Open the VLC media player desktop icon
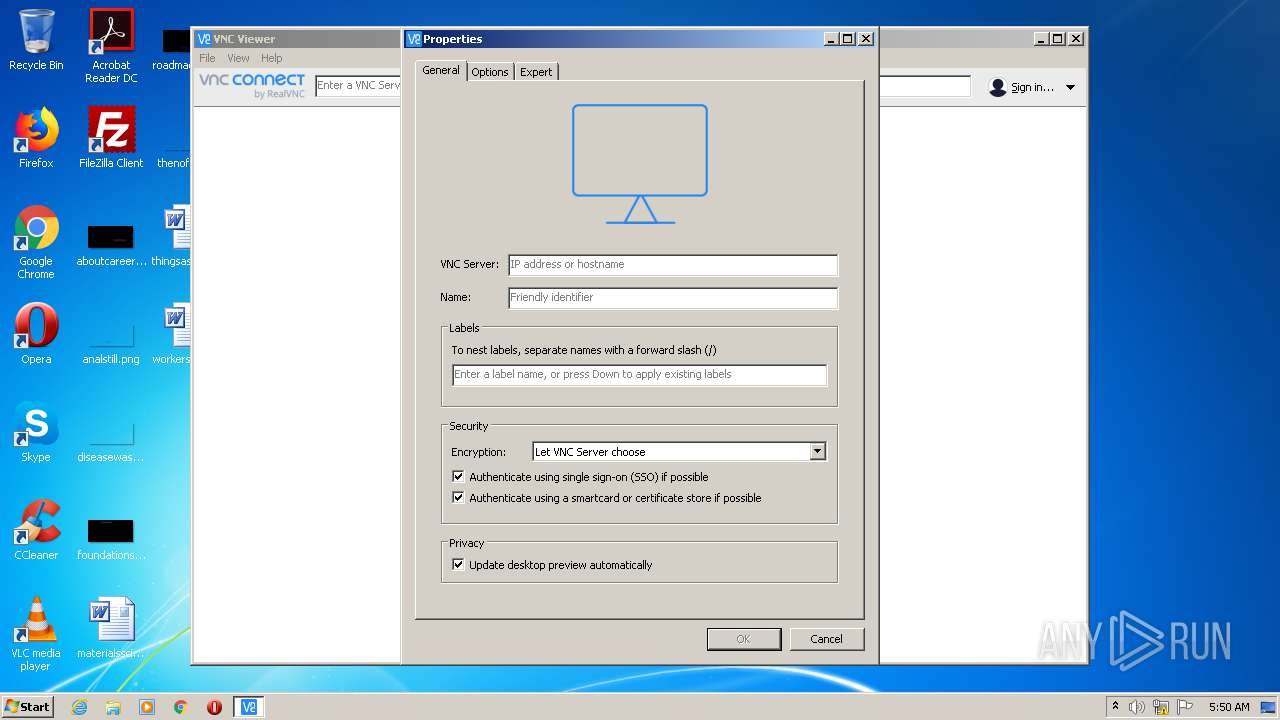The height and width of the screenshot is (720, 1280). [36, 634]
